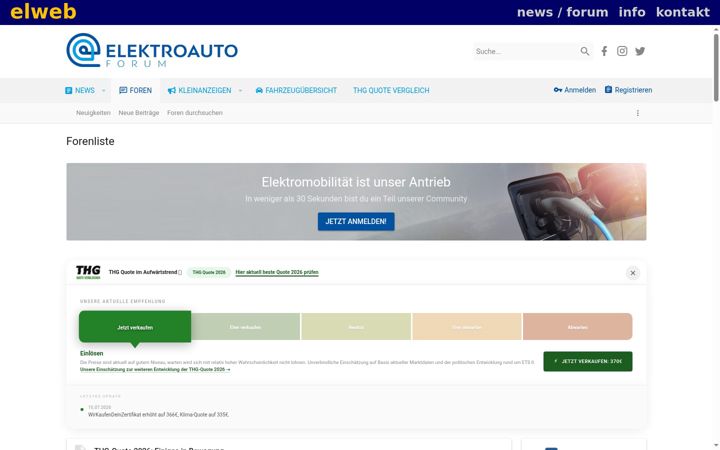Click 'WirKaufenDeinZertifikat erhöht auf 366€' update text
Screen dimensions: 720x450
(158, 415)
